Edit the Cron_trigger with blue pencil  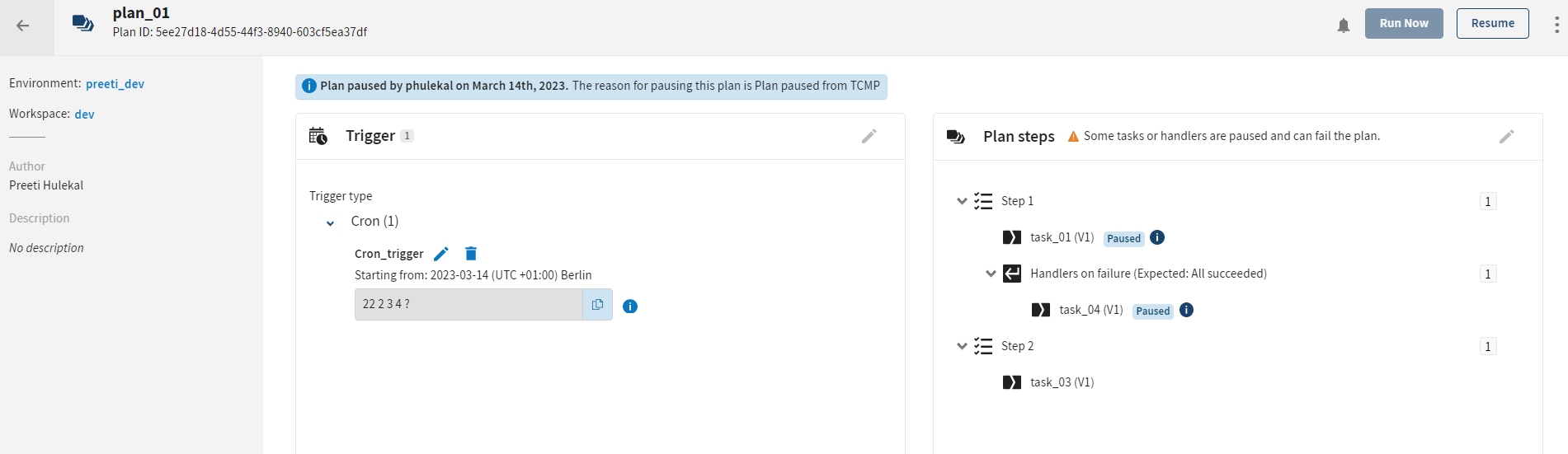pyautogui.click(x=441, y=254)
